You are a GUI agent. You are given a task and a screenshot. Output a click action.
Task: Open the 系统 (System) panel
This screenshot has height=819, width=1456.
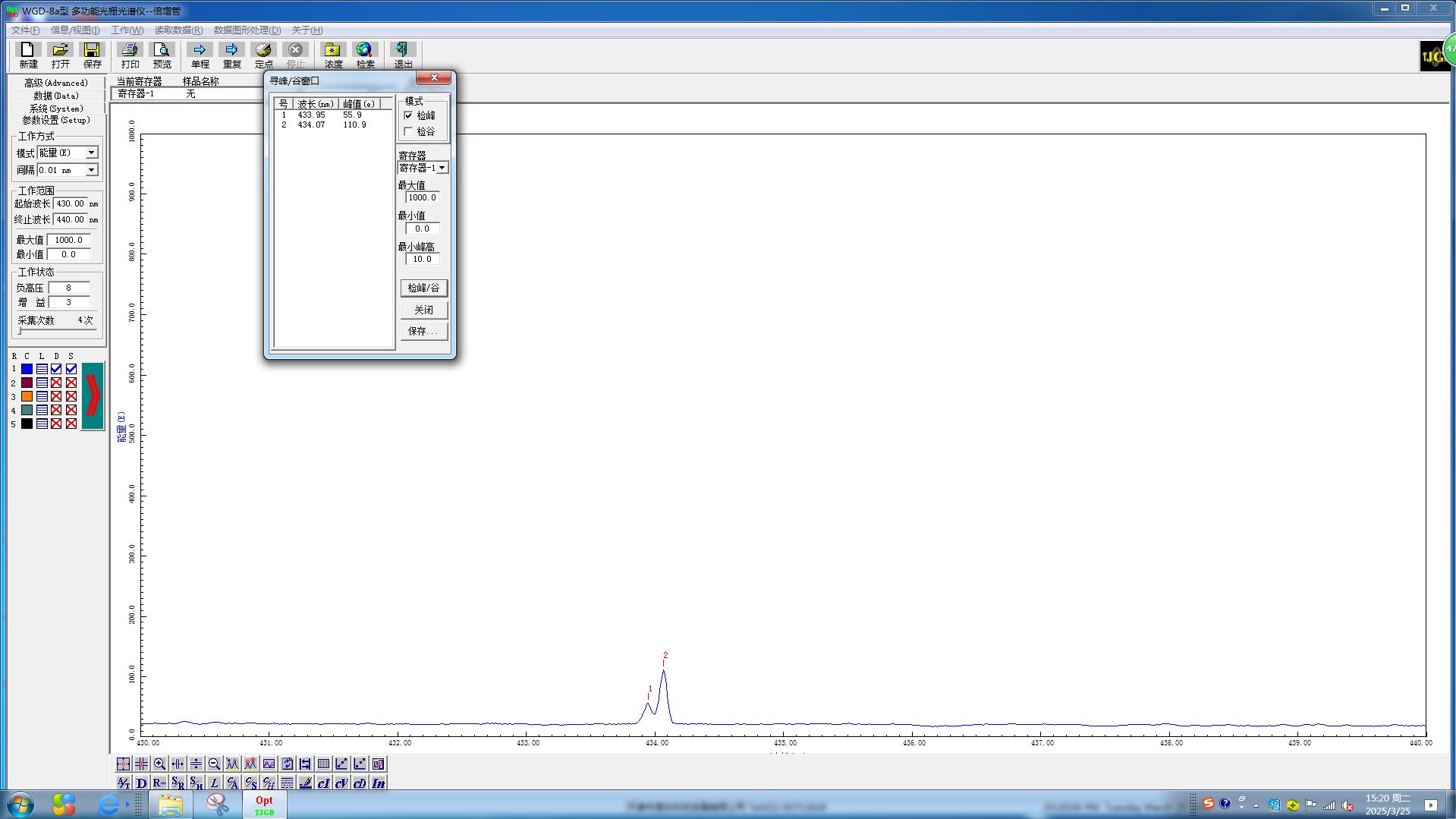coord(56,109)
